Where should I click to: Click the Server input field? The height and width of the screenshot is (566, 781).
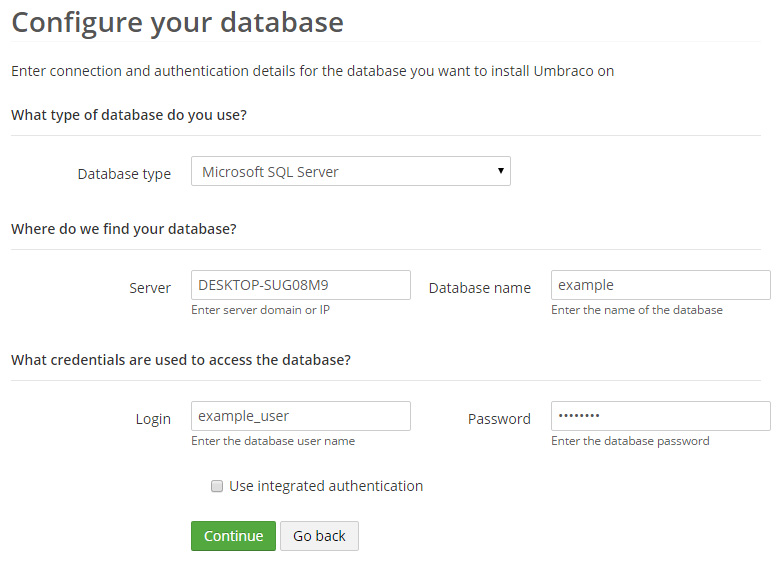click(x=300, y=285)
